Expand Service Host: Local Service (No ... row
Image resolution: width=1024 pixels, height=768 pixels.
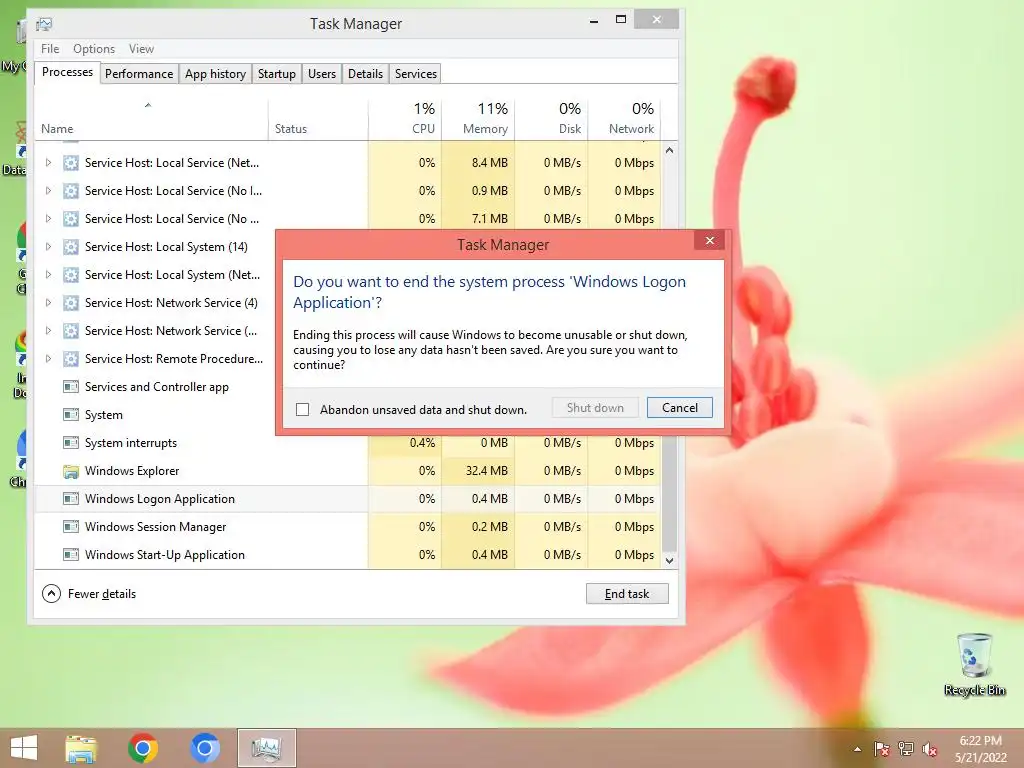click(48, 219)
